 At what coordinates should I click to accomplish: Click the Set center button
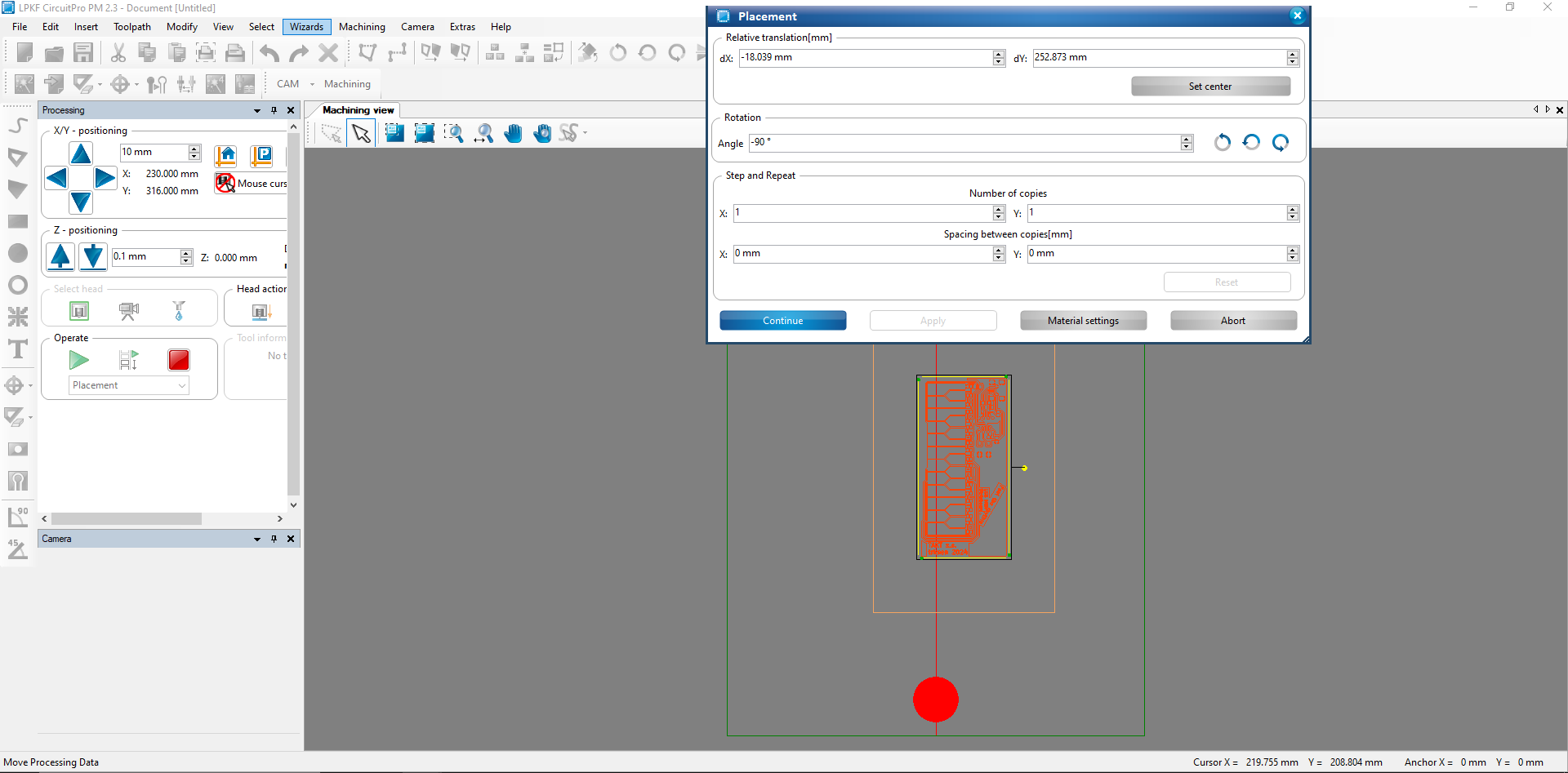click(1210, 87)
